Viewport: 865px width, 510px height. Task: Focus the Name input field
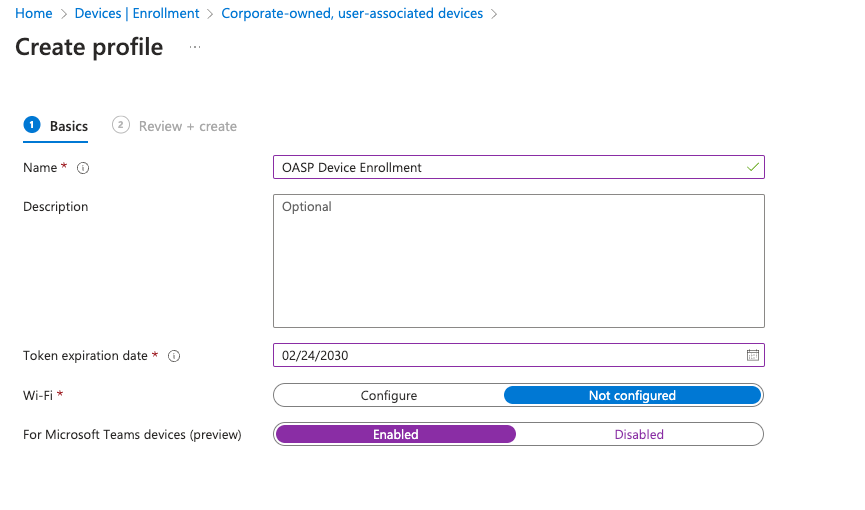pyautogui.click(x=510, y=167)
